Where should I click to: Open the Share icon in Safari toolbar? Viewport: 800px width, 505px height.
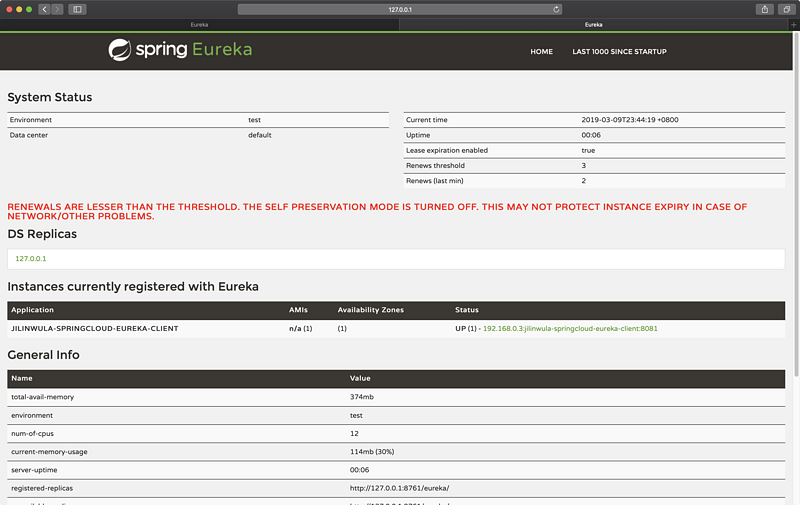764,9
